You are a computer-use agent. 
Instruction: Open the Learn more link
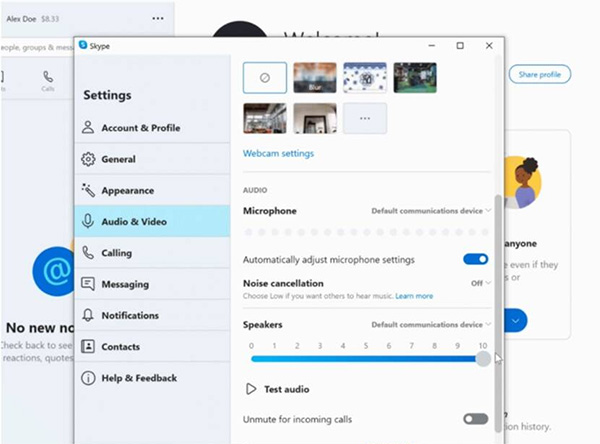pyautogui.click(x=414, y=296)
